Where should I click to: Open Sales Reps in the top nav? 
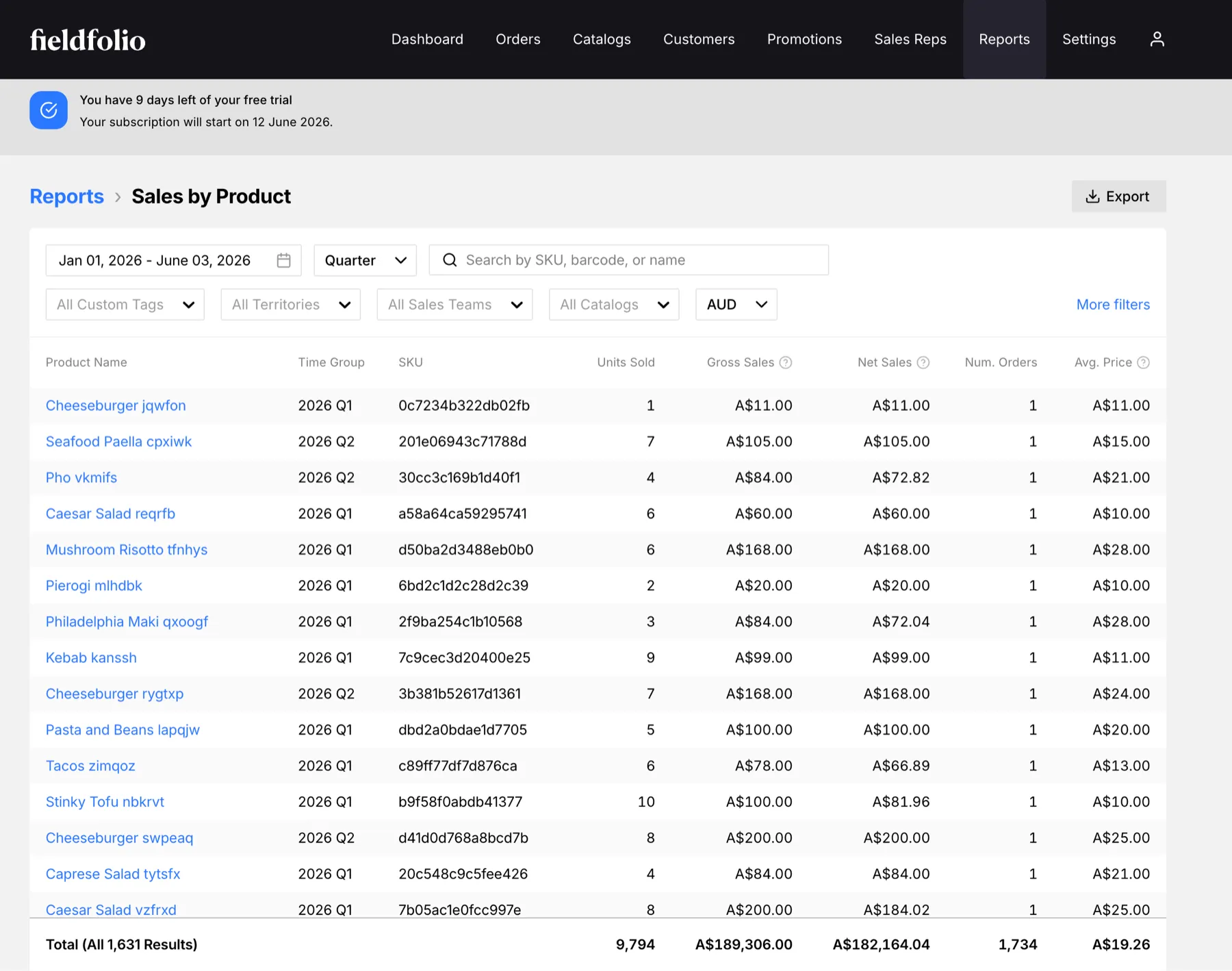click(910, 39)
